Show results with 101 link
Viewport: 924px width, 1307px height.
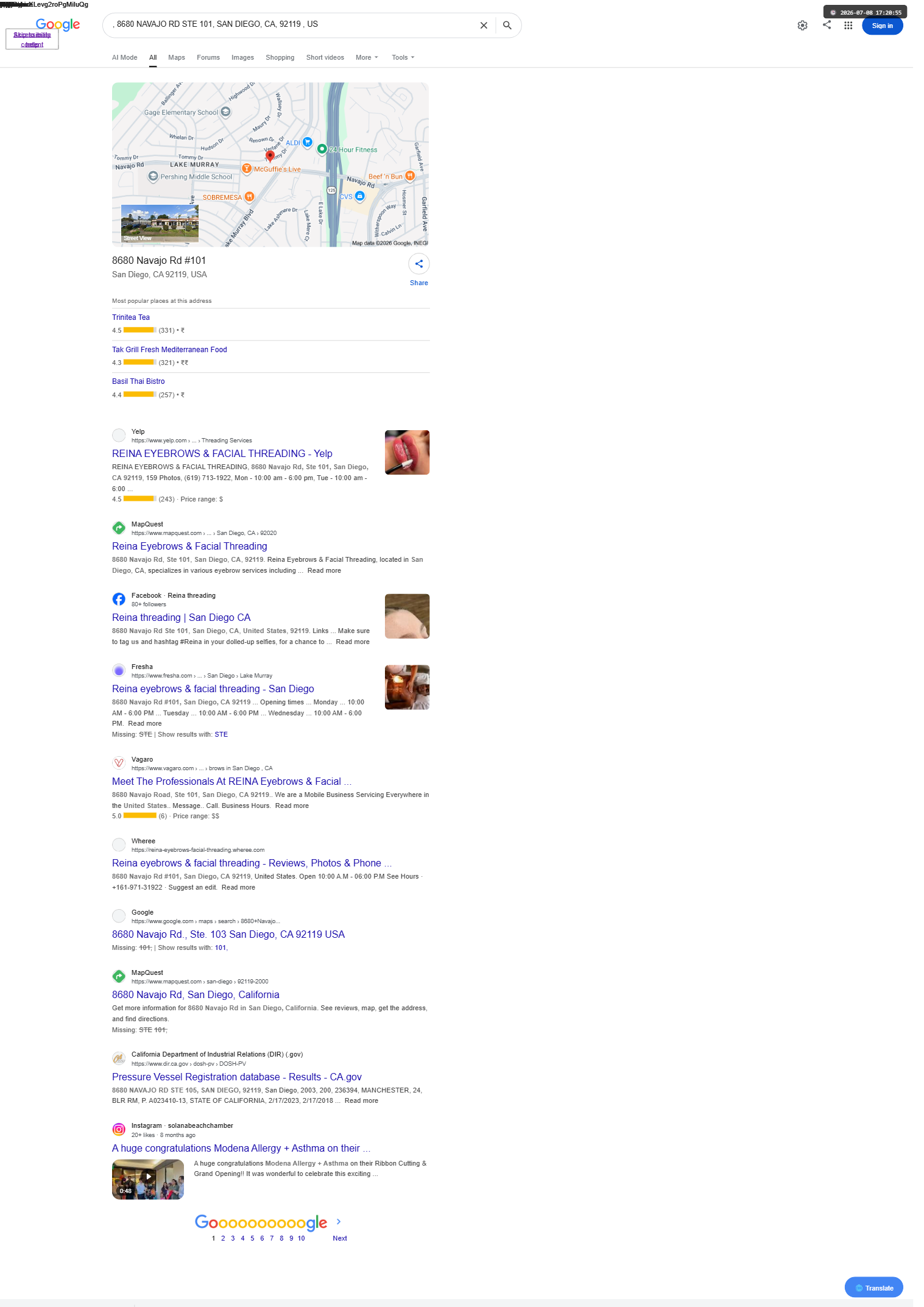click(x=220, y=947)
